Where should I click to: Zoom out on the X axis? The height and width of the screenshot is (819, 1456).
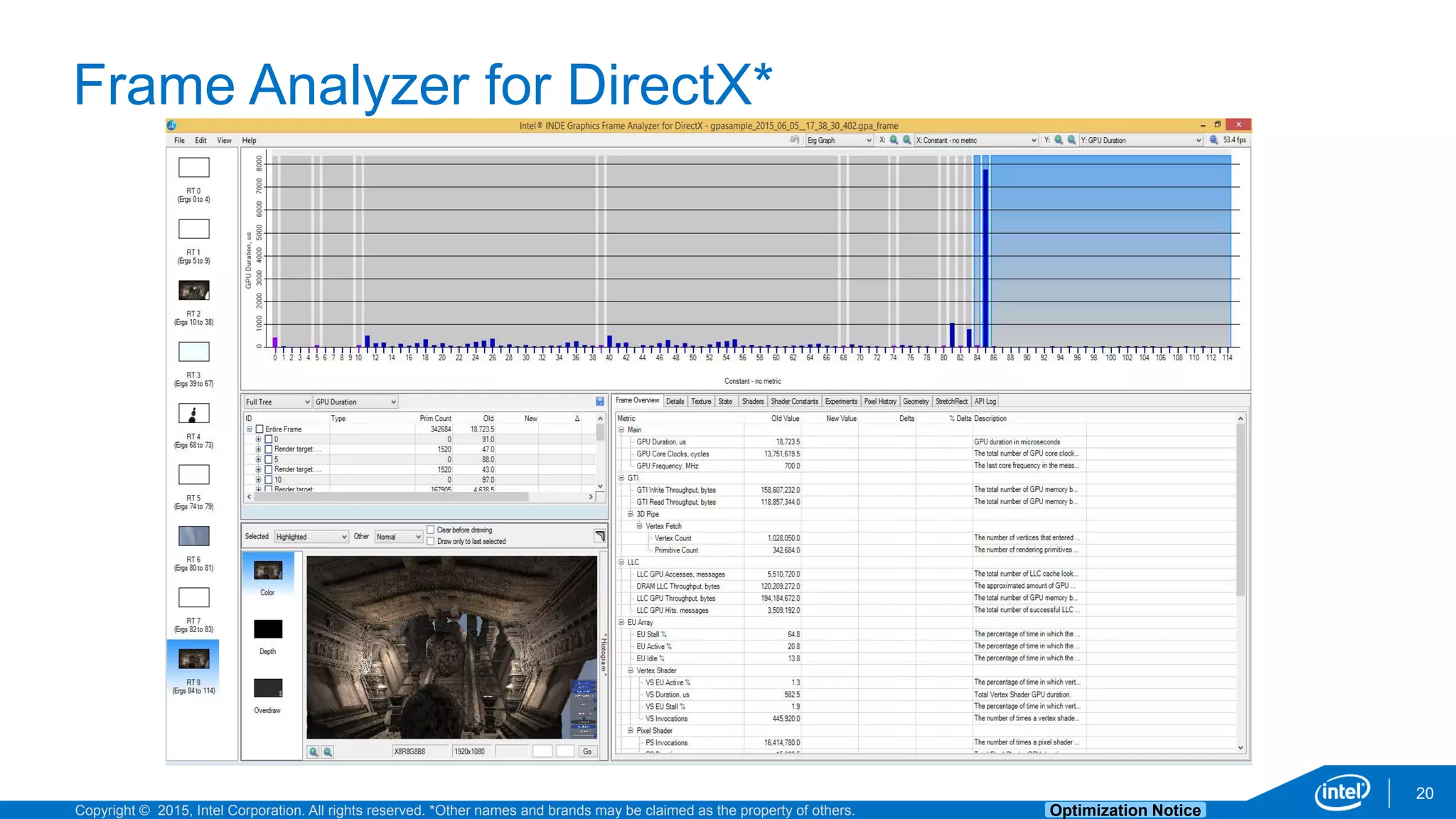[907, 140]
